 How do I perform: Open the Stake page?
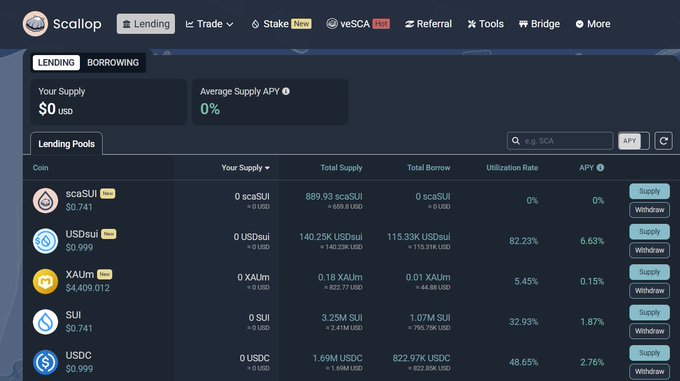pyautogui.click(x=281, y=24)
